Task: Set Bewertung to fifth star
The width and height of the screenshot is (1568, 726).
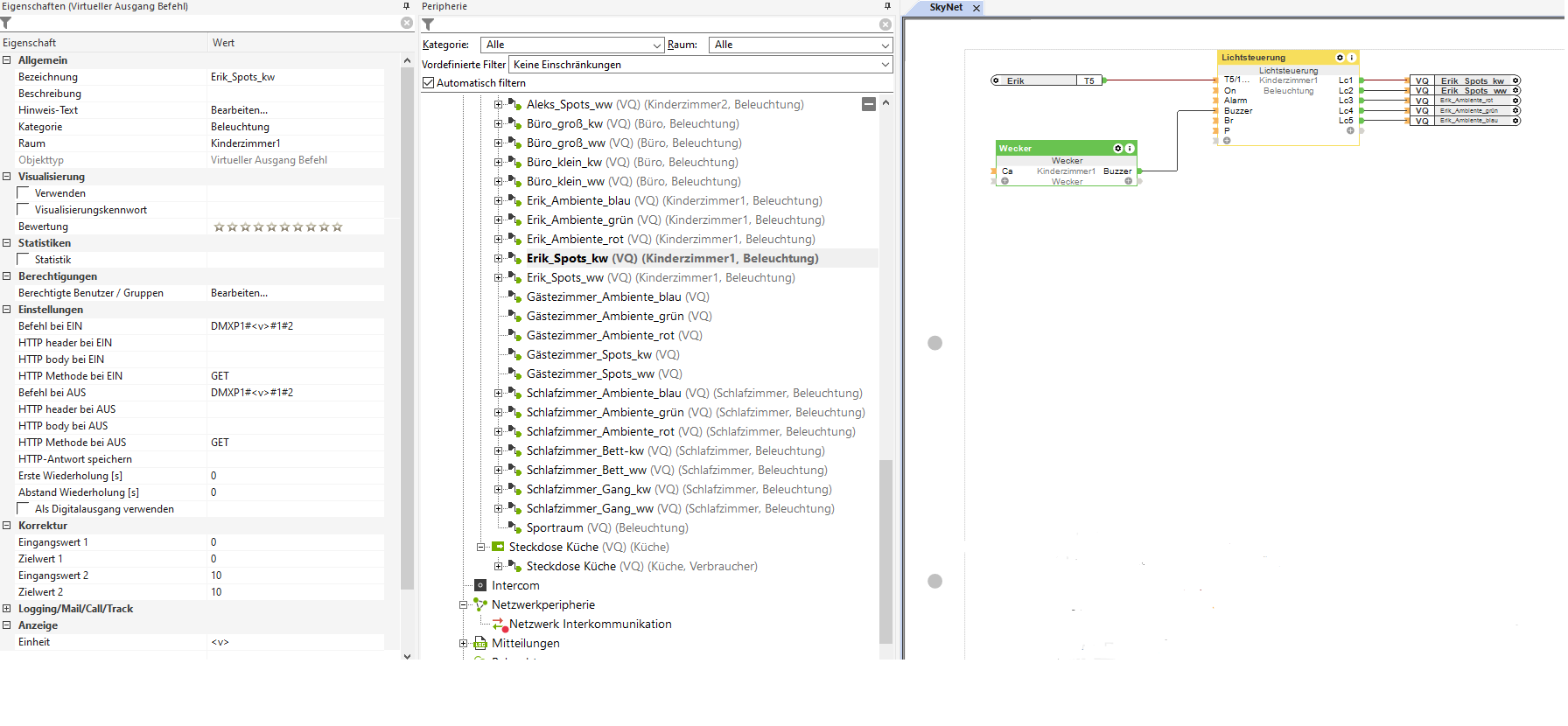Action: pos(271,227)
